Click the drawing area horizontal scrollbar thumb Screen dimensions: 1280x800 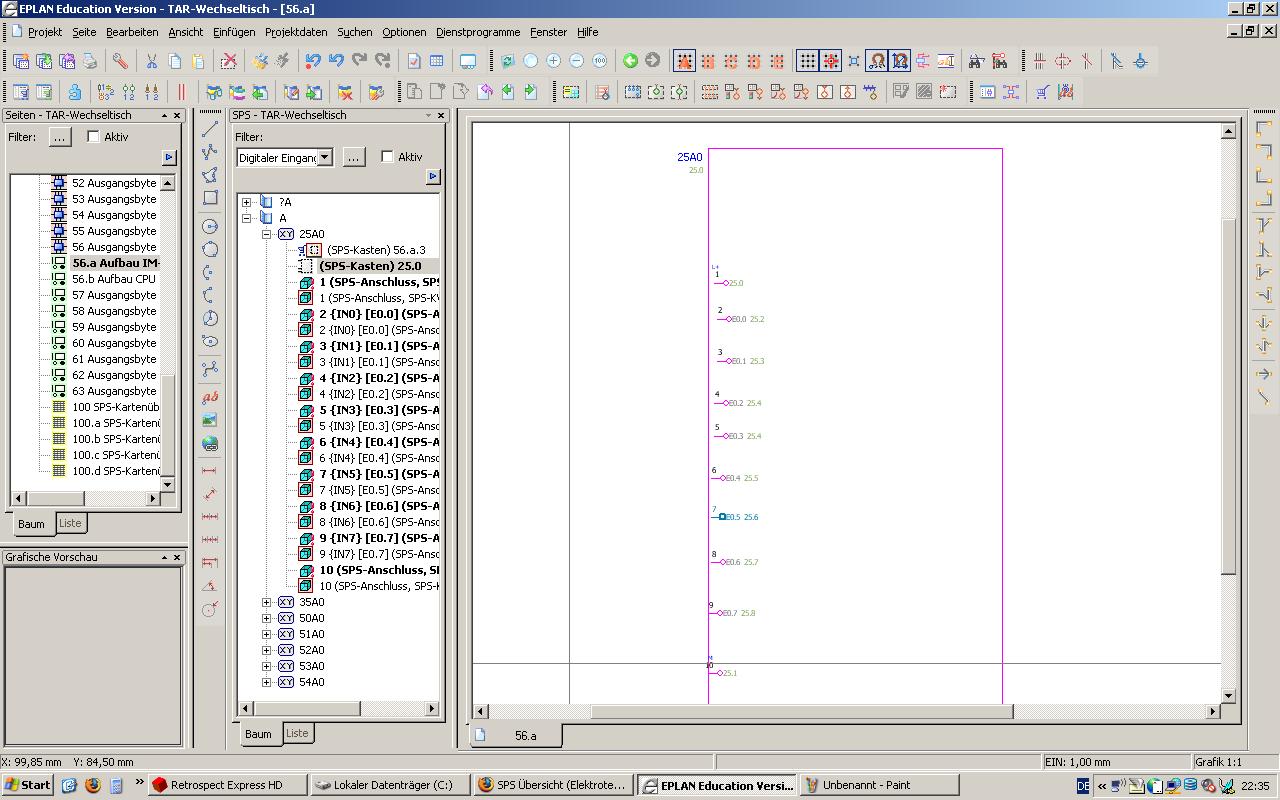point(802,711)
